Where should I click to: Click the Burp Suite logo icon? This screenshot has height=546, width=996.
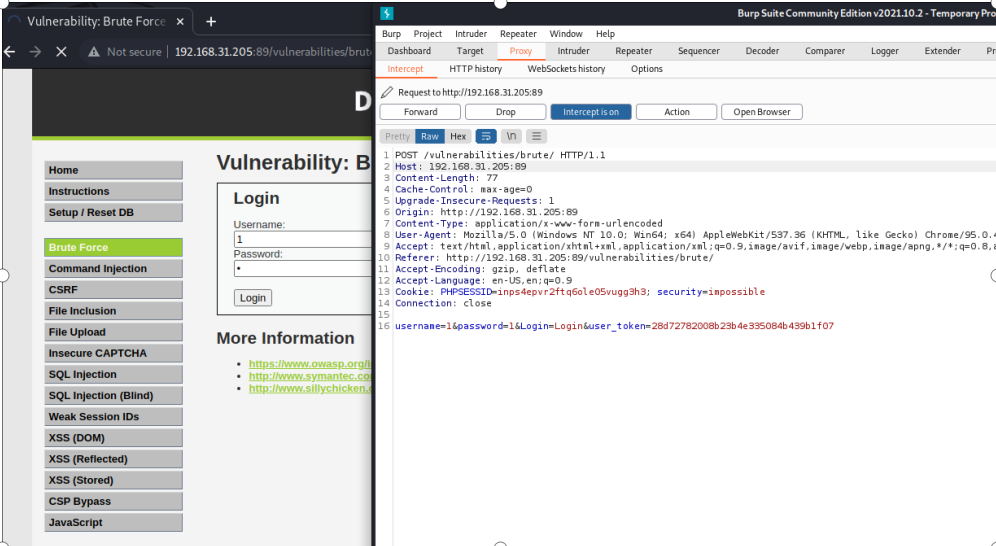pos(387,13)
